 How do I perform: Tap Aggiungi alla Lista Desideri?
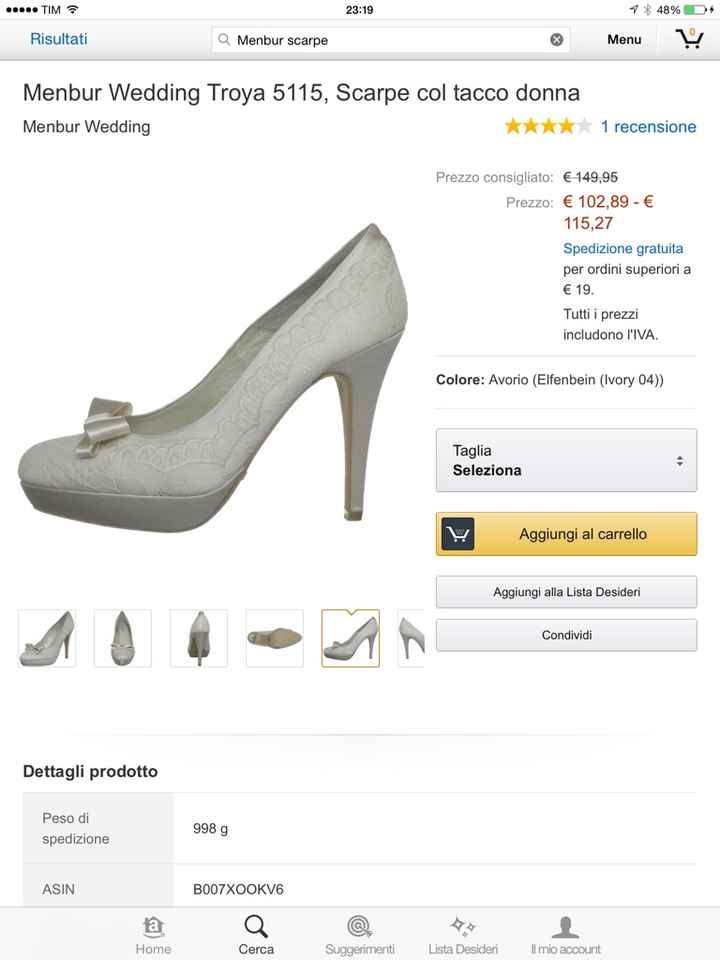click(x=566, y=592)
